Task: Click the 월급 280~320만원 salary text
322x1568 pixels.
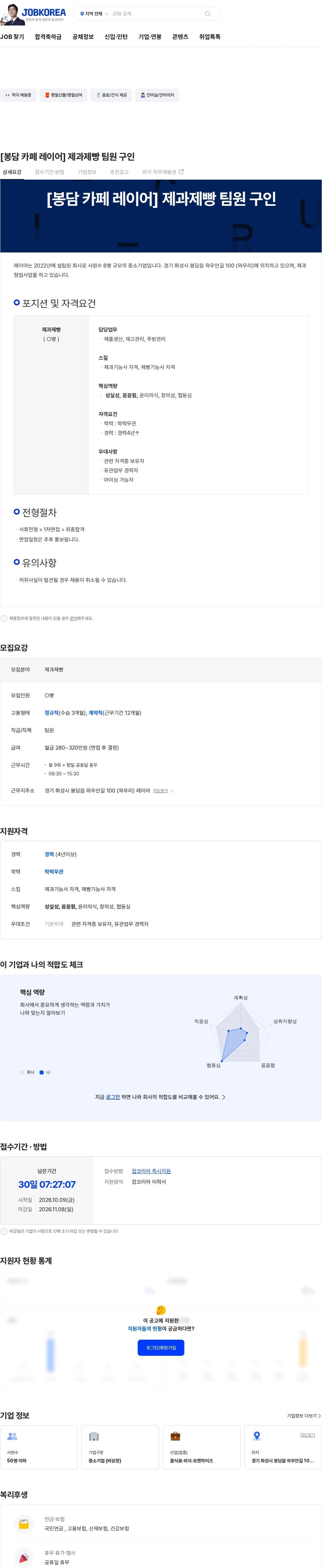Action: [82, 748]
